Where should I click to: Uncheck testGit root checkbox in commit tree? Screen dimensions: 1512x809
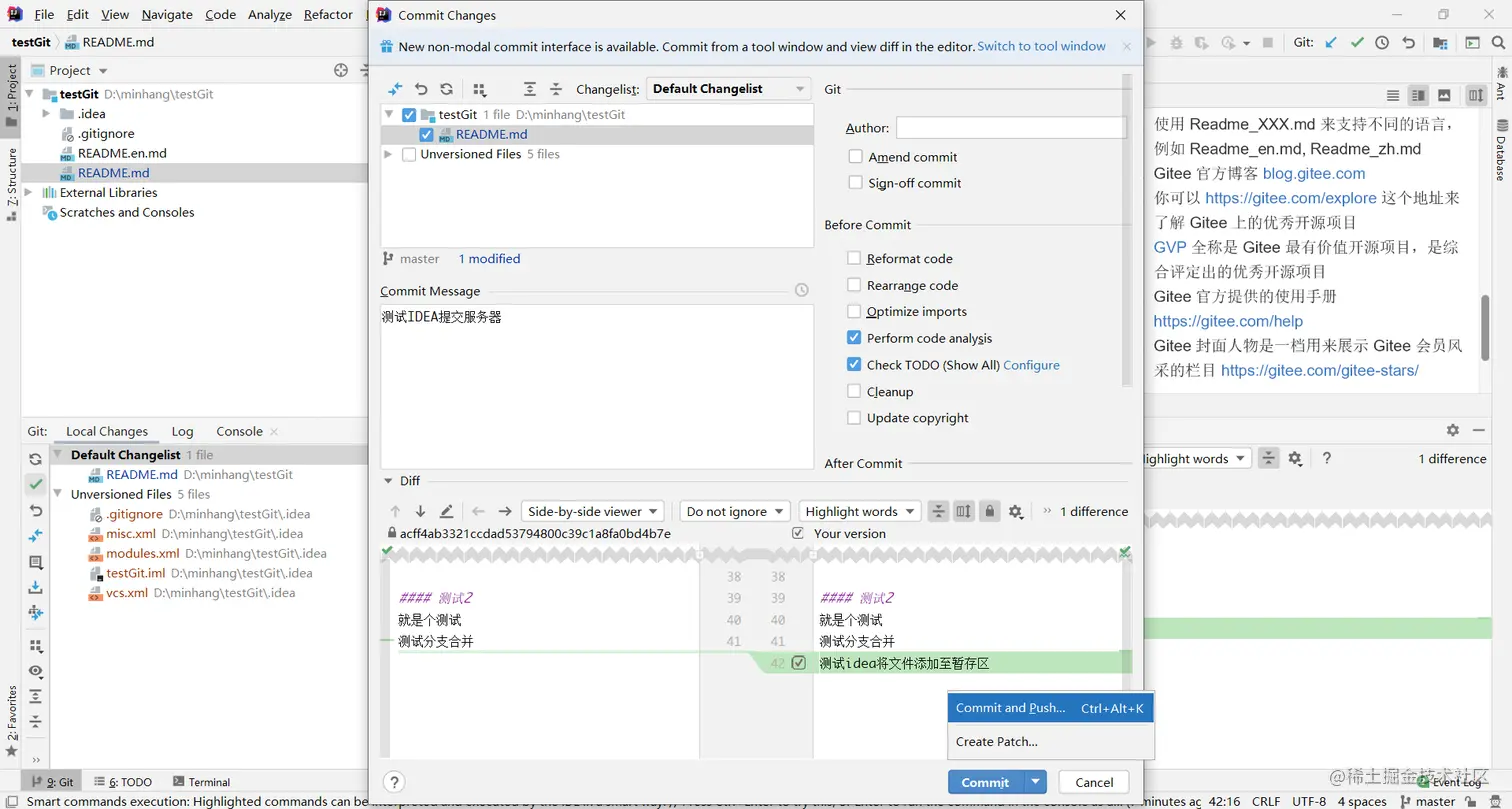408,115
